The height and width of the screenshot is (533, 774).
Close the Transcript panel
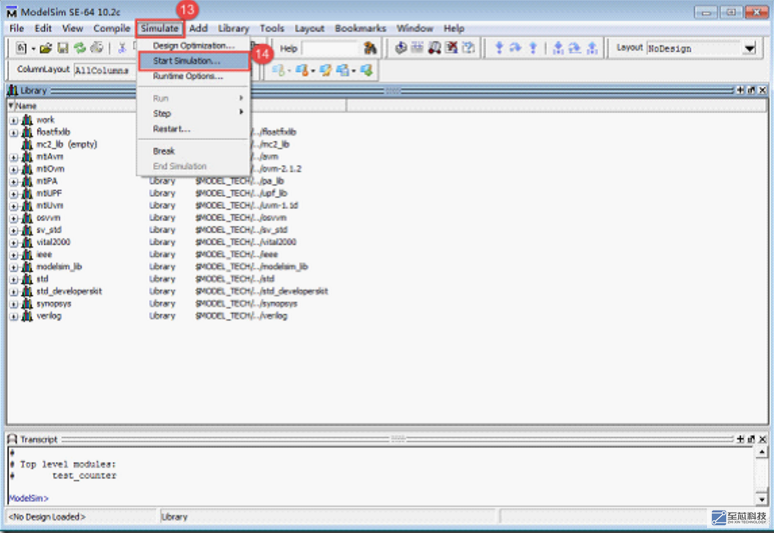point(762,439)
